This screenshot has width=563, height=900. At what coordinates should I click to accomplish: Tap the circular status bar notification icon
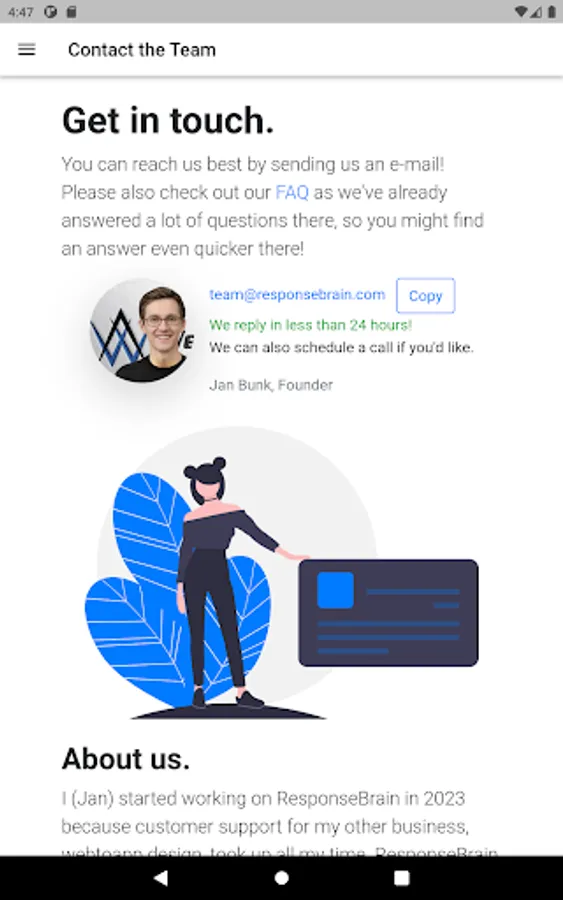(x=51, y=11)
